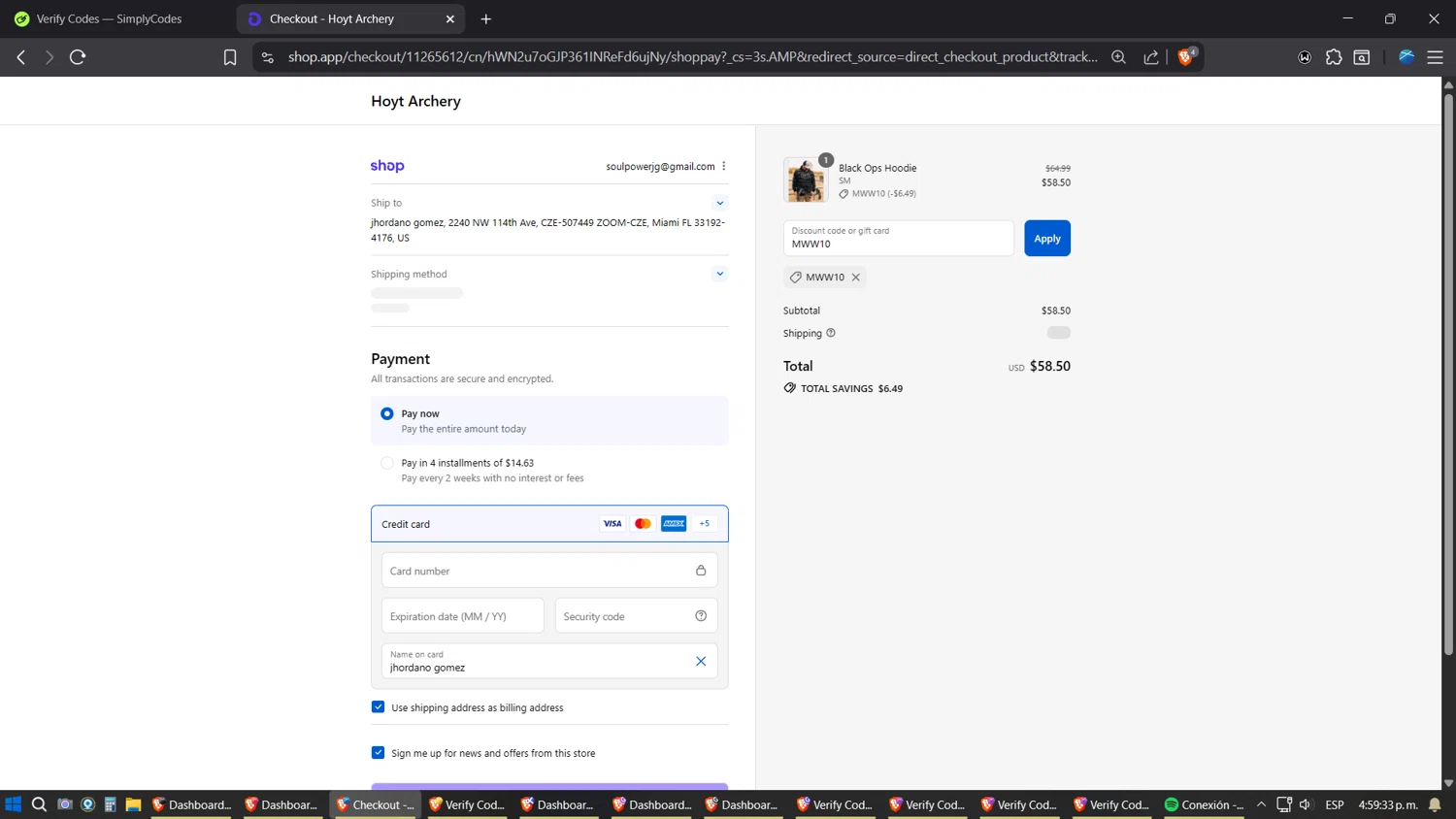Expand the Shipping method section
The height and width of the screenshot is (819, 1456).
pyautogui.click(x=720, y=274)
